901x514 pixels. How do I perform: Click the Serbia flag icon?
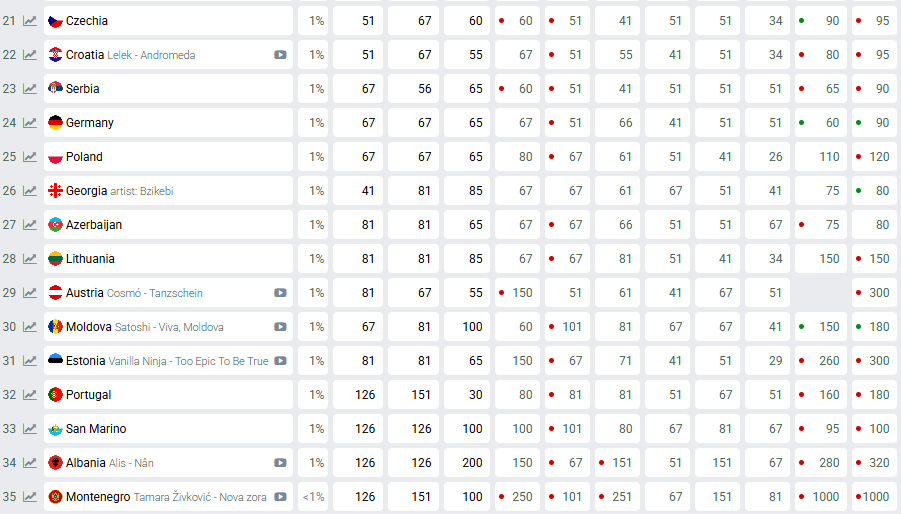[56, 89]
